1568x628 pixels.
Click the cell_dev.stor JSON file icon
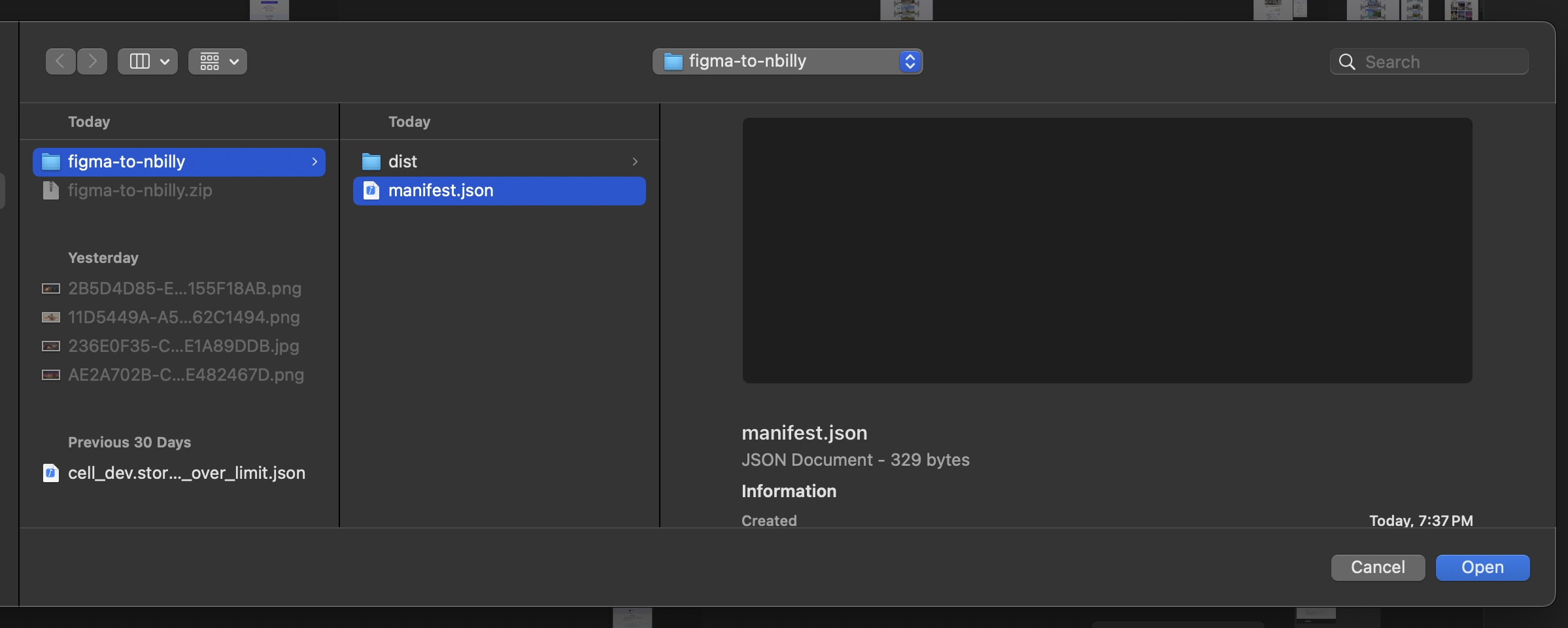(x=51, y=473)
